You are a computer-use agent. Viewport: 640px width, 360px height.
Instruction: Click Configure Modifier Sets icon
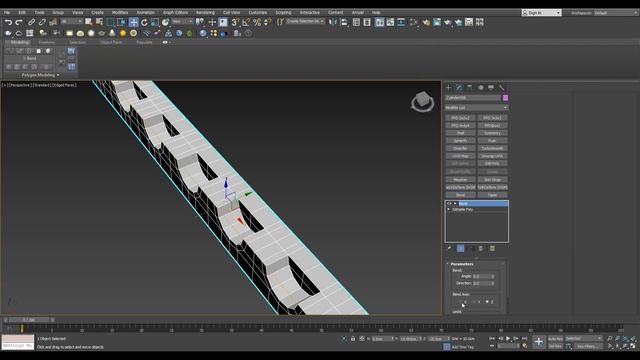(492, 248)
